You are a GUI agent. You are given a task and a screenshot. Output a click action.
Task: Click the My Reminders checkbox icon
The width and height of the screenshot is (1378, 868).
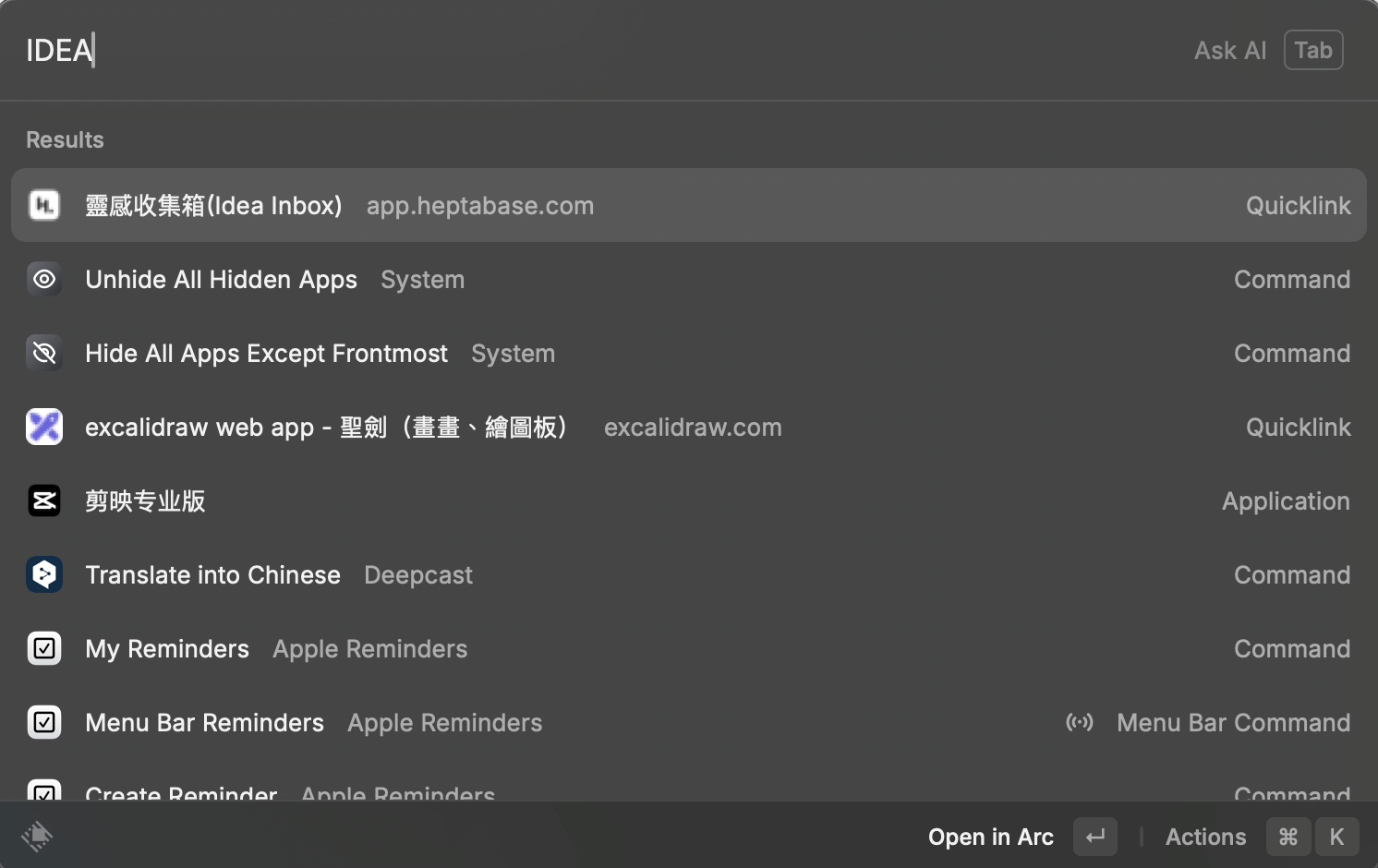pos(44,648)
